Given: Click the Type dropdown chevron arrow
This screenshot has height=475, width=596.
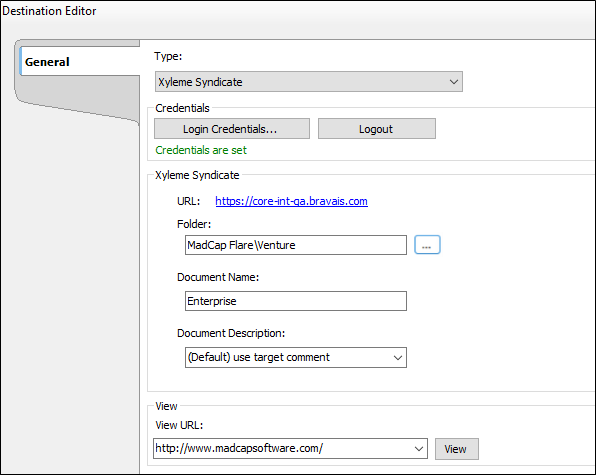Looking at the screenshot, I should [x=453, y=82].
